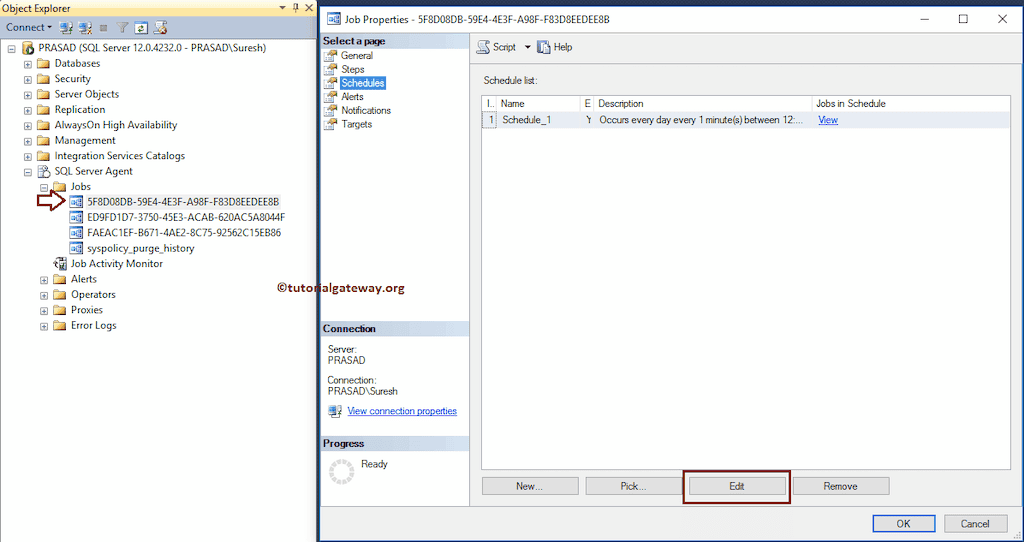Click the Help icon in Job Properties toolbar
Viewport: 1024px width, 542px height.
tap(543, 47)
